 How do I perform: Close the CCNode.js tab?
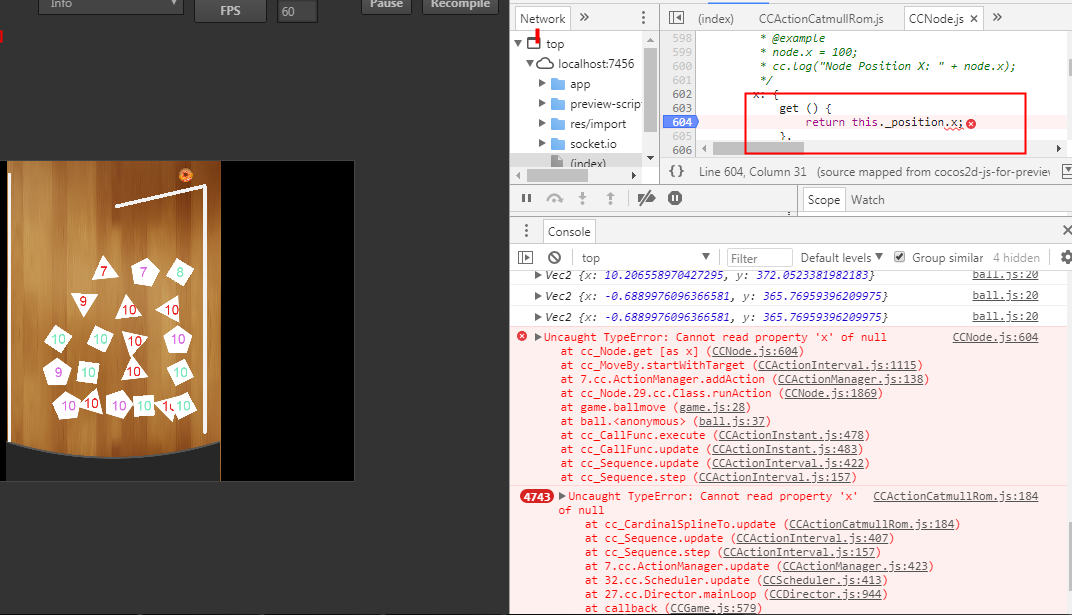(x=974, y=18)
